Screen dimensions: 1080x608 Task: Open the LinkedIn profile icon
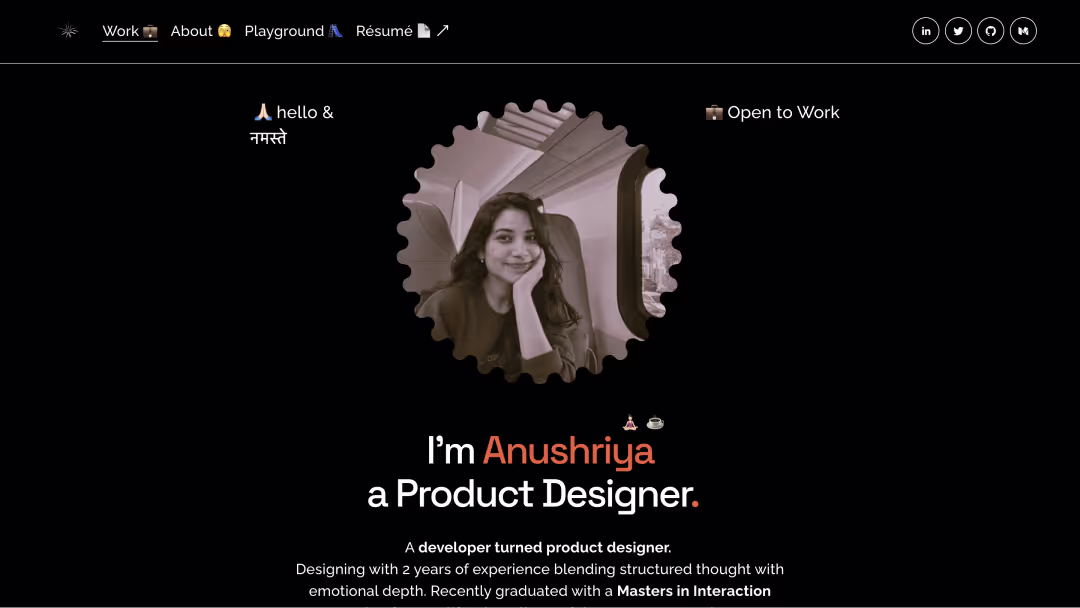point(925,31)
